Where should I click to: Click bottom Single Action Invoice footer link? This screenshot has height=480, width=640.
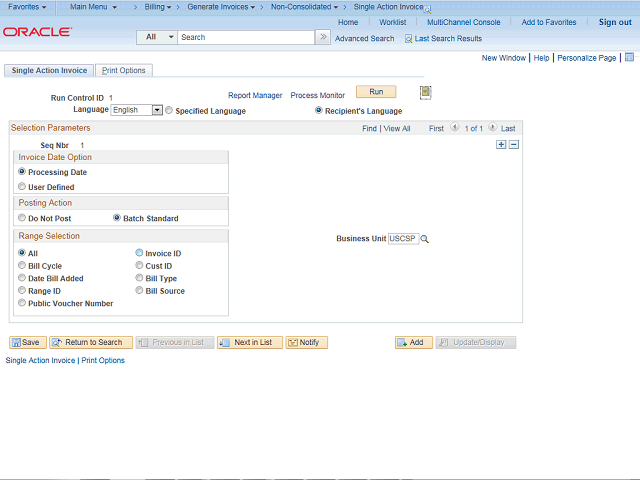(x=40, y=360)
